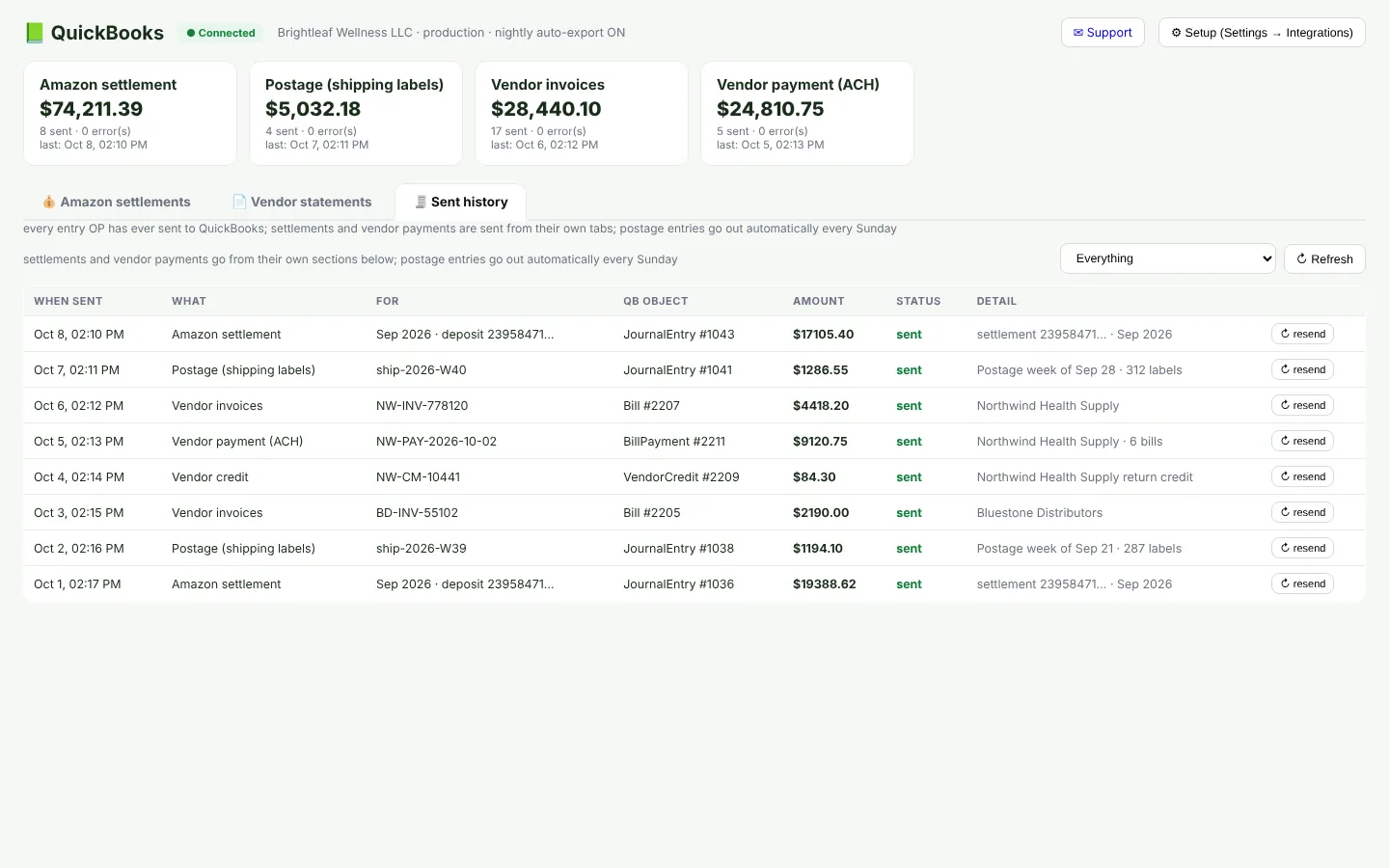The width and height of the screenshot is (1389, 868).
Task: Click VendorCredit #2209 cell
Action: click(681, 477)
